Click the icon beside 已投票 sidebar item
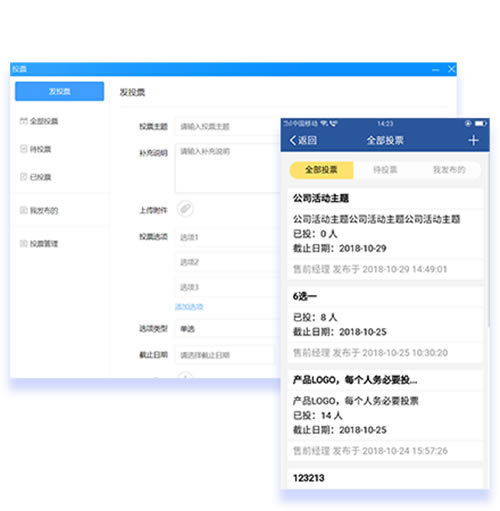 (x=23, y=177)
